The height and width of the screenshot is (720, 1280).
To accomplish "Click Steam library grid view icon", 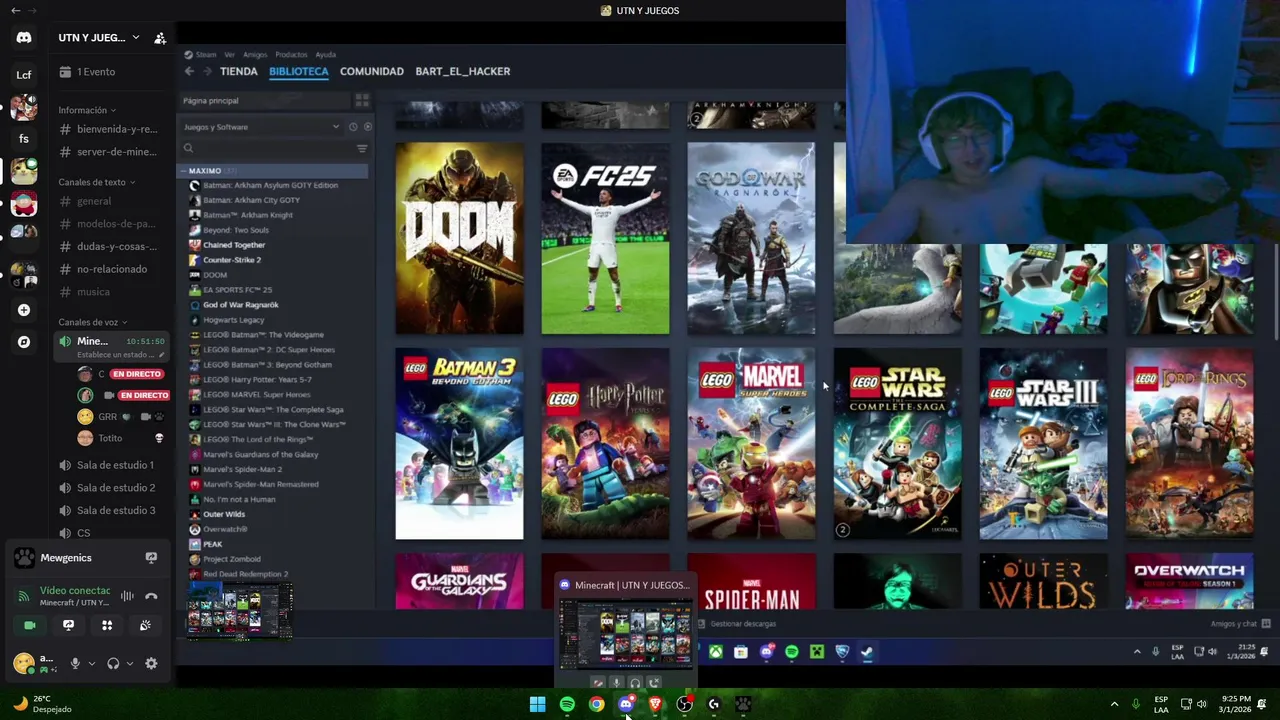I will [362, 100].
